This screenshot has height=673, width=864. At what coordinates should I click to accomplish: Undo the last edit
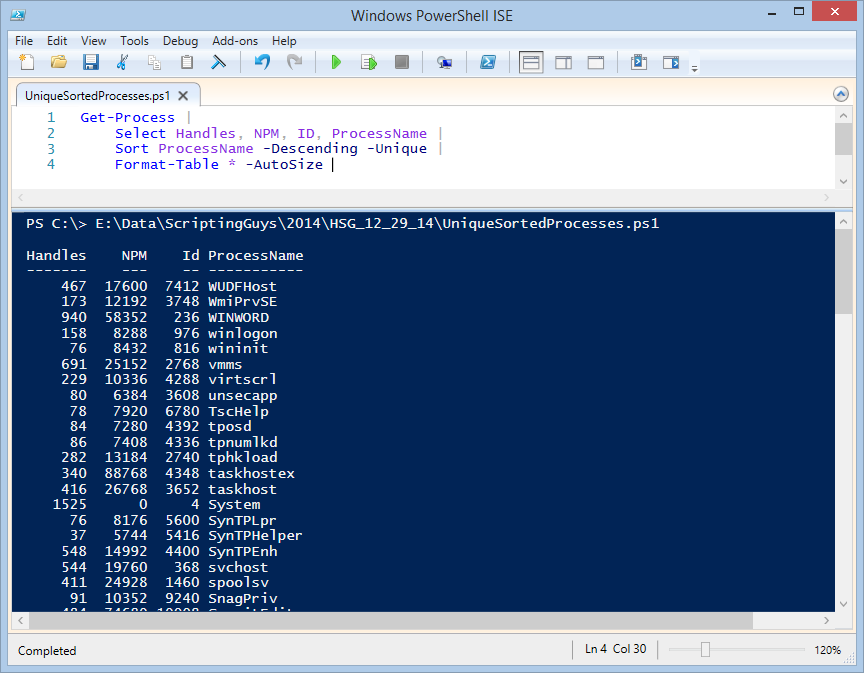click(x=262, y=63)
